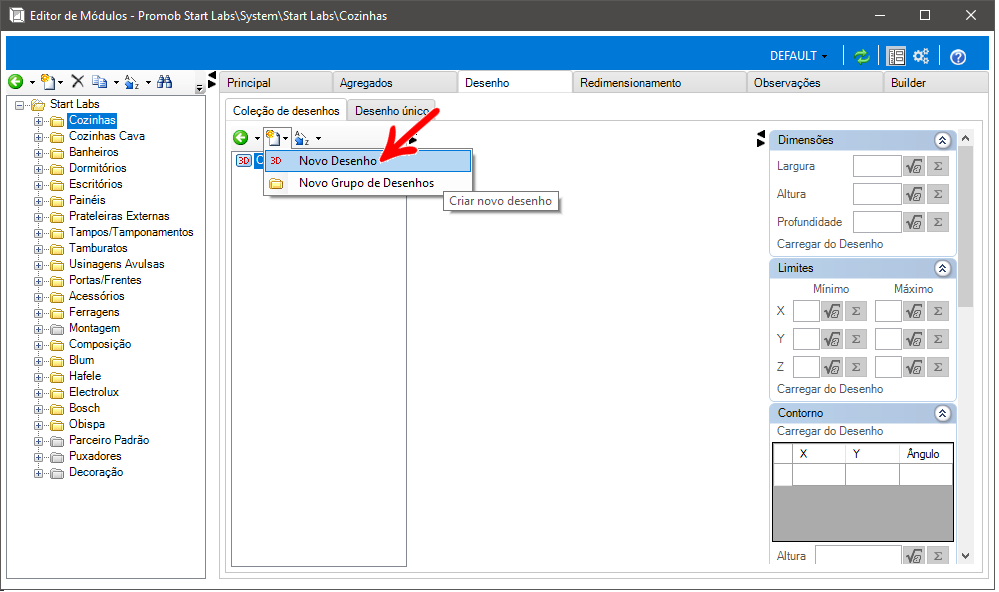Click formula button for Y maximum limit
999x592 pixels.
(914, 340)
